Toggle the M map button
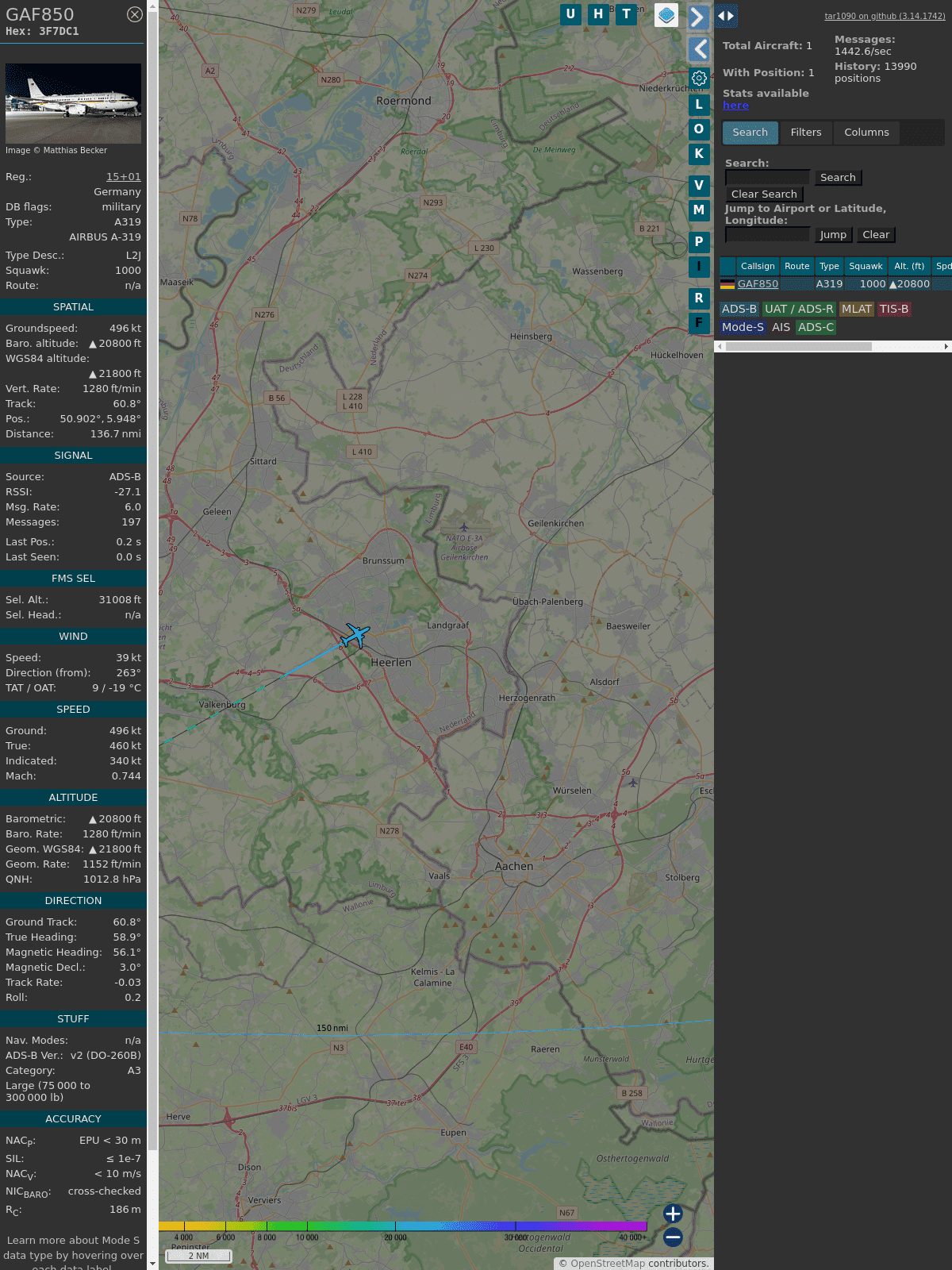952x1270 pixels. pos(699,210)
